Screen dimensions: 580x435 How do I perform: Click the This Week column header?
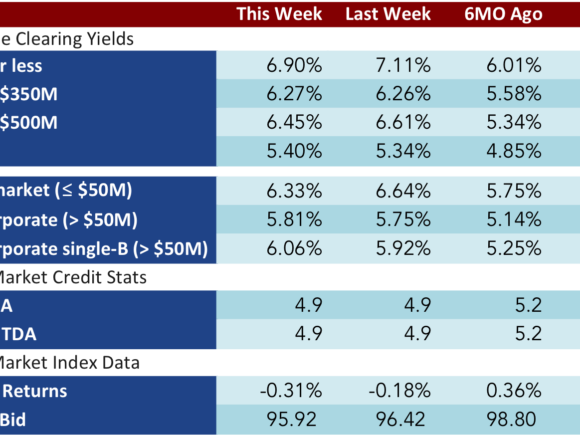(x=279, y=14)
